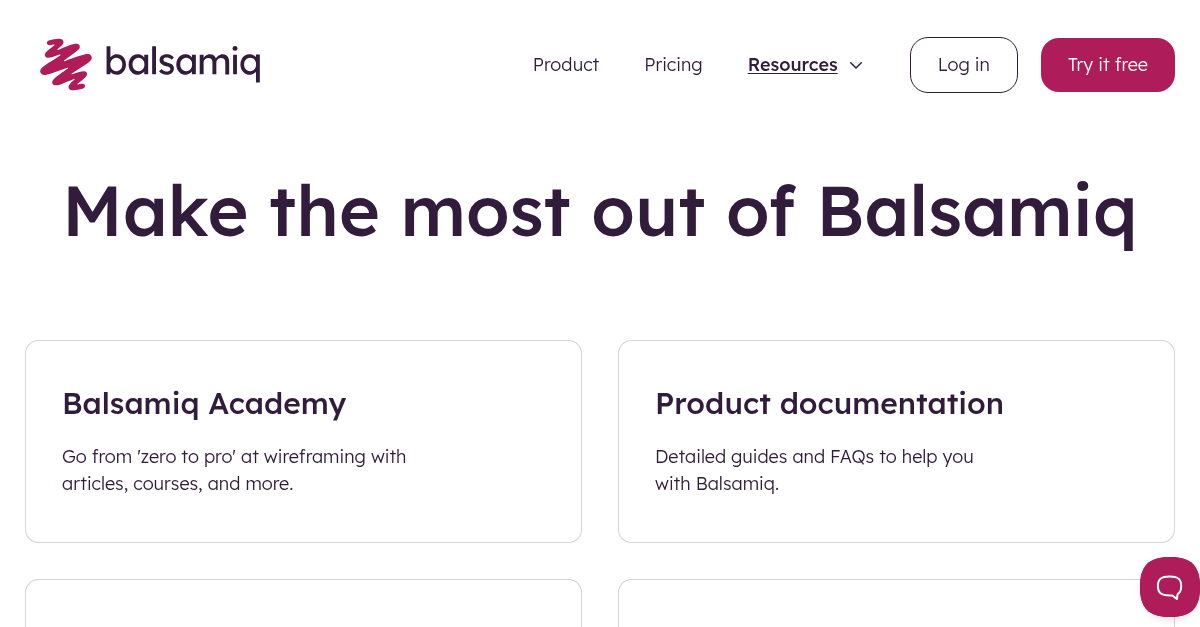Viewport: 1200px width, 627px height.
Task: Click the Product documentation heading
Action: tap(829, 404)
